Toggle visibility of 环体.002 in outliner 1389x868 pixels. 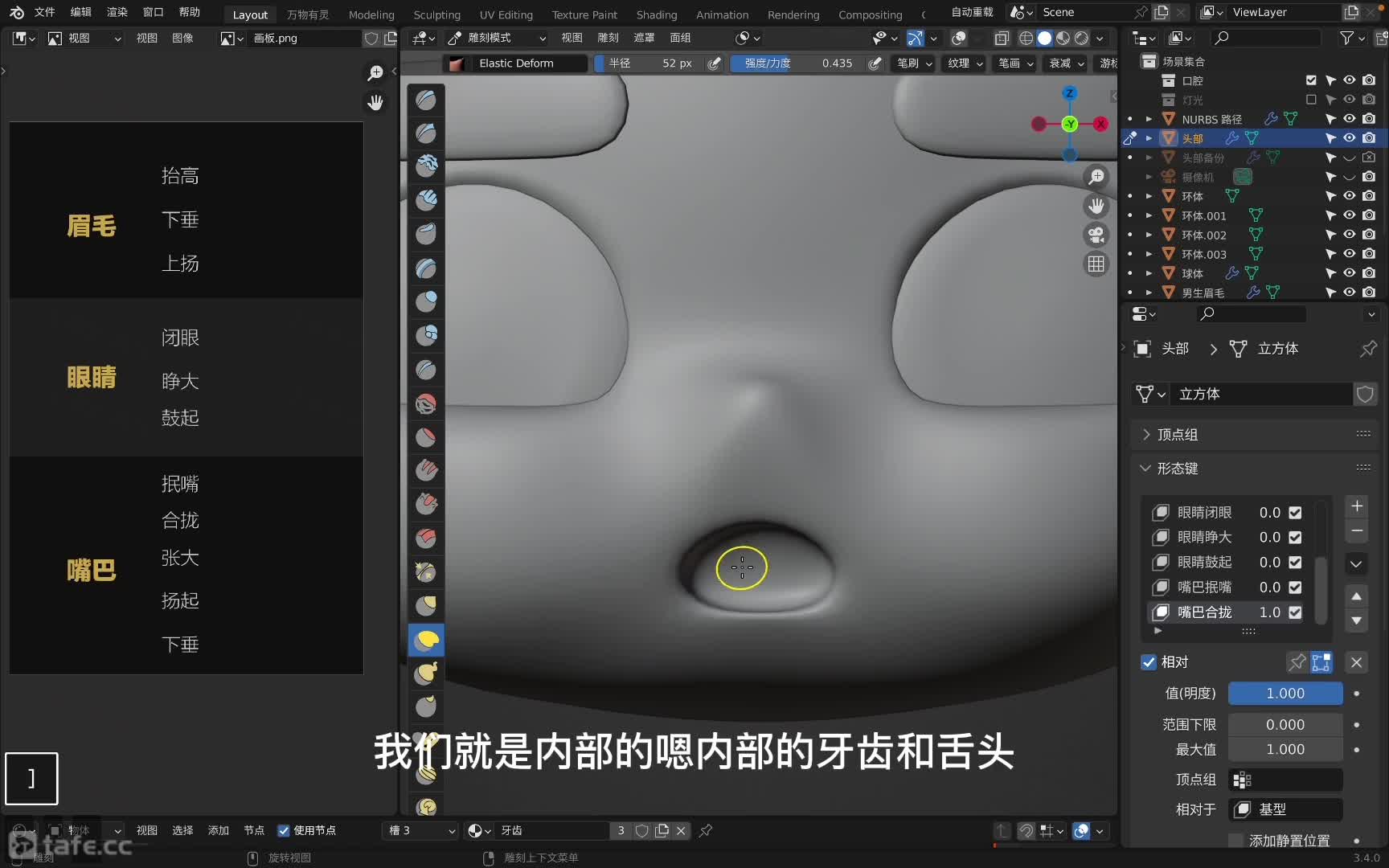(x=1350, y=235)
